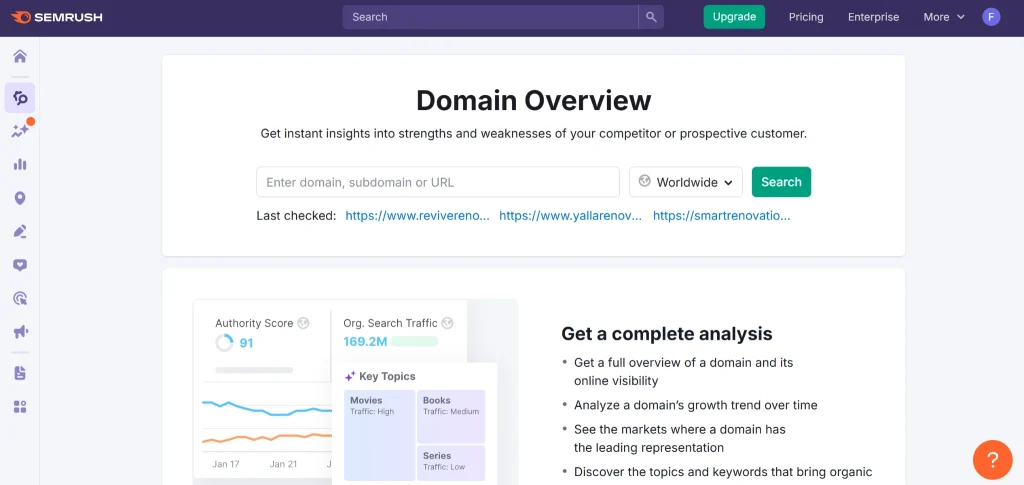The width and height of the screenshot is (1024, 485).
Task: Open the Local map pin sidebar icon
Action: (x=20, y=198)
